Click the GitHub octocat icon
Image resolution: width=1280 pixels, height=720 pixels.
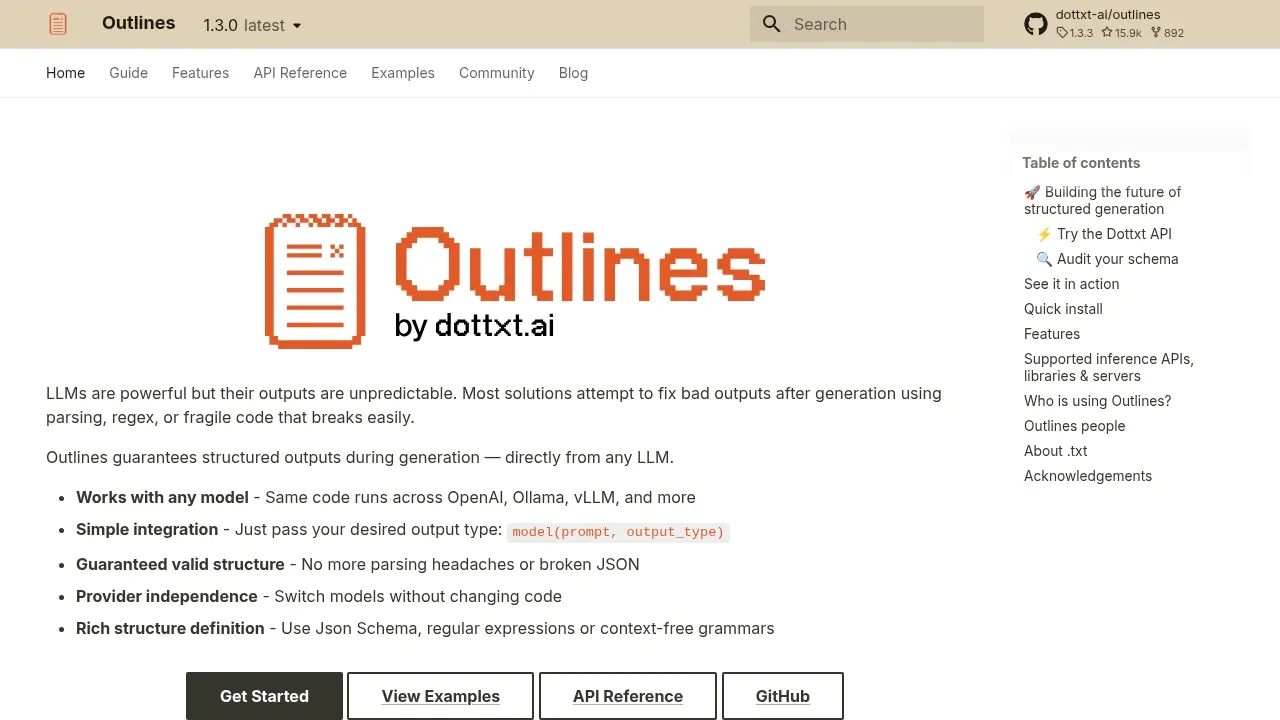pyautogui.click(x=1036, y=24)
